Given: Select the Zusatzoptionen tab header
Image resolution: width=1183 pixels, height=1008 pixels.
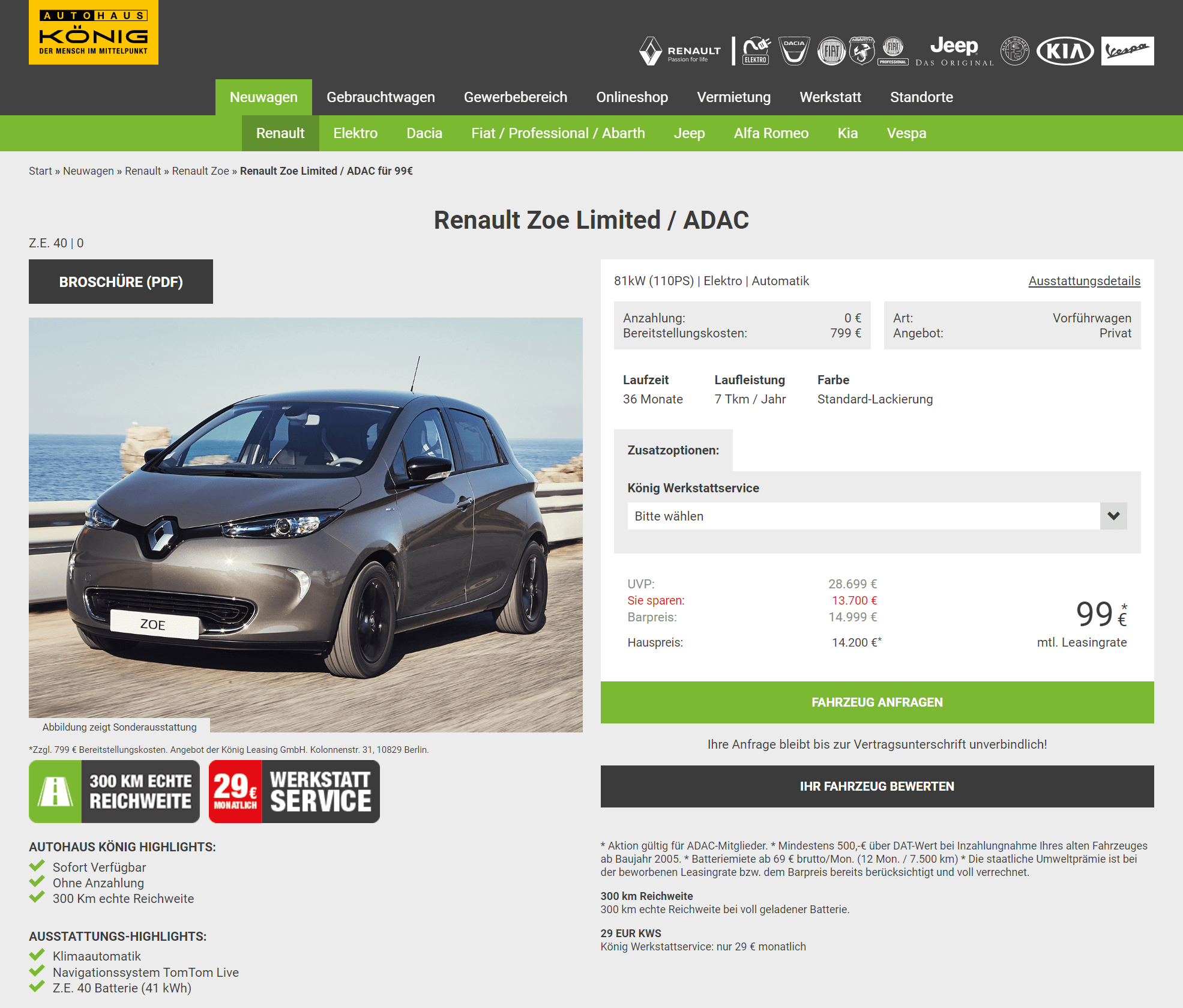Looking at the screenshot, I should pos(673,450).
